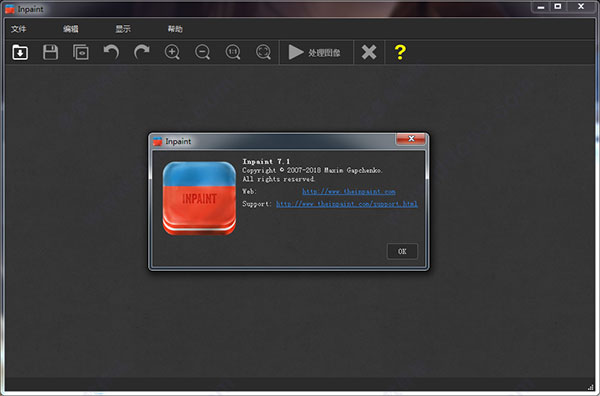Redo the last action
Viewport: 600px width, 396px height.
click(142, 52)
